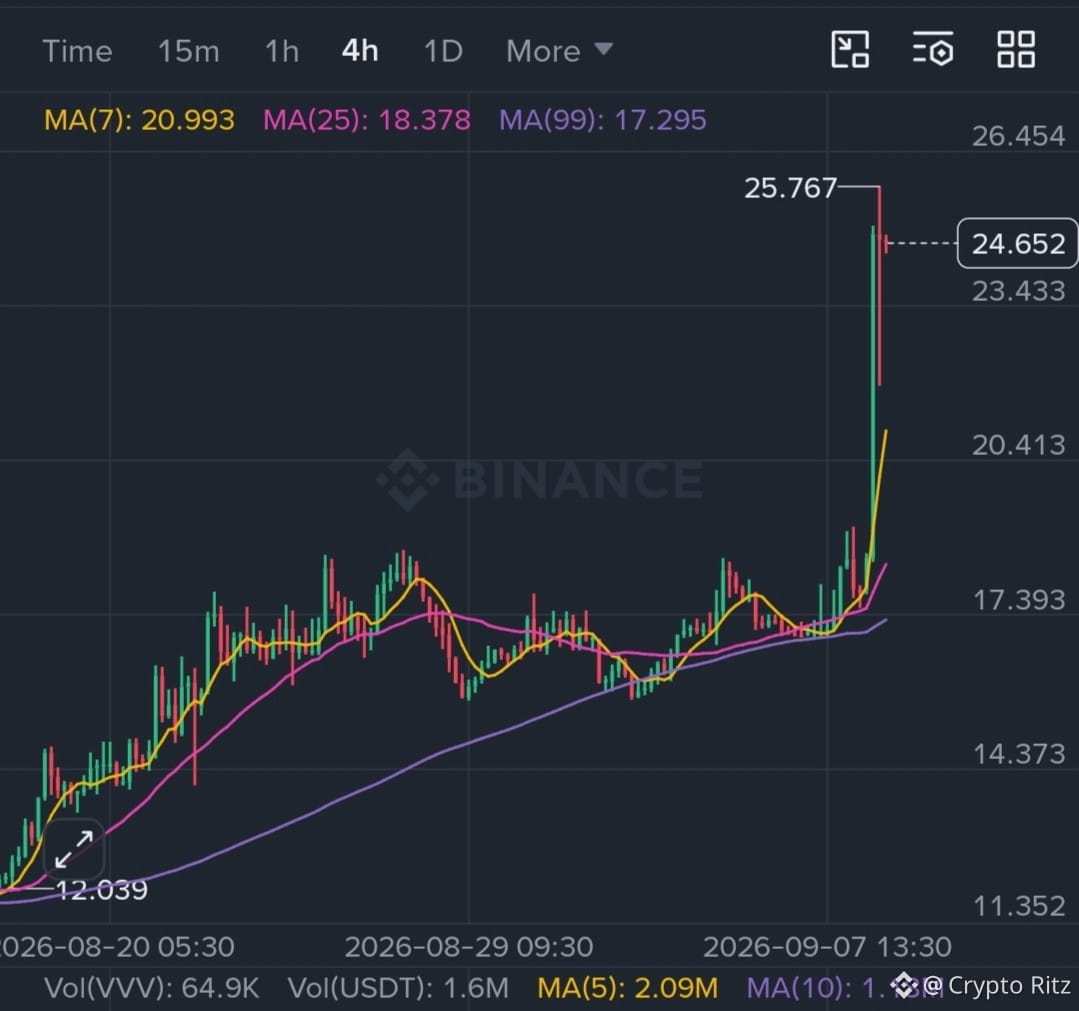The height and width of the screenshot is (1011, 1079).
Task: Click the Binance logo beside Crypto Ritz
Action: (x=904, y=985)
